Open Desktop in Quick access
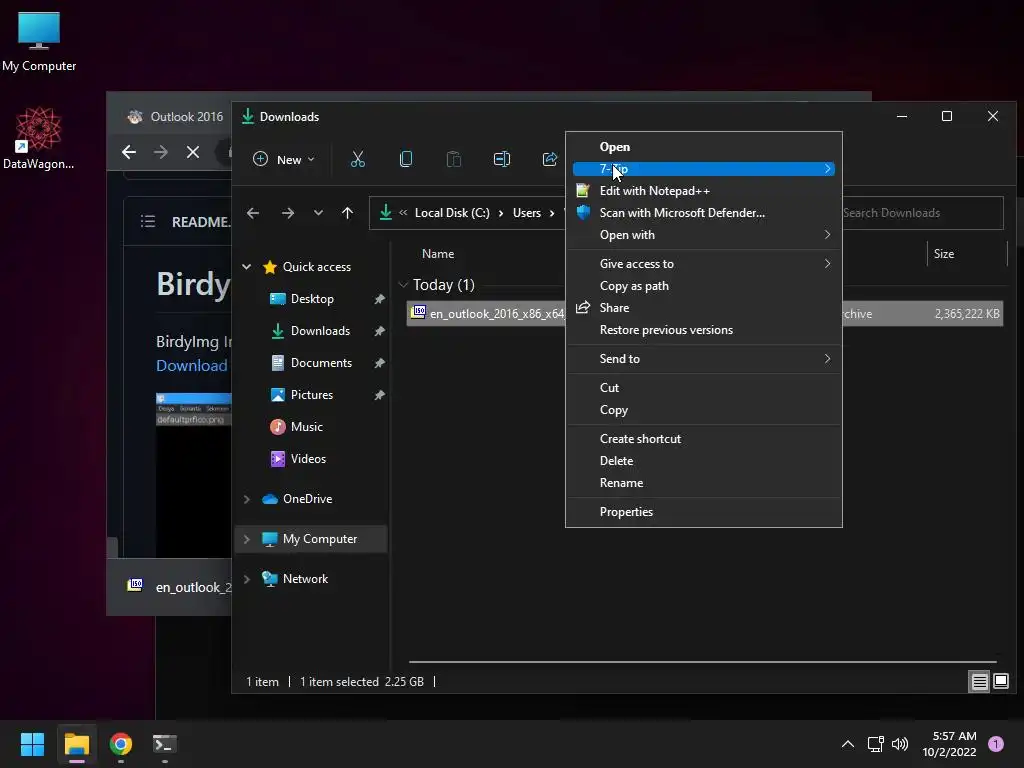Screen dimensions: 1024x768 (312, 299)
